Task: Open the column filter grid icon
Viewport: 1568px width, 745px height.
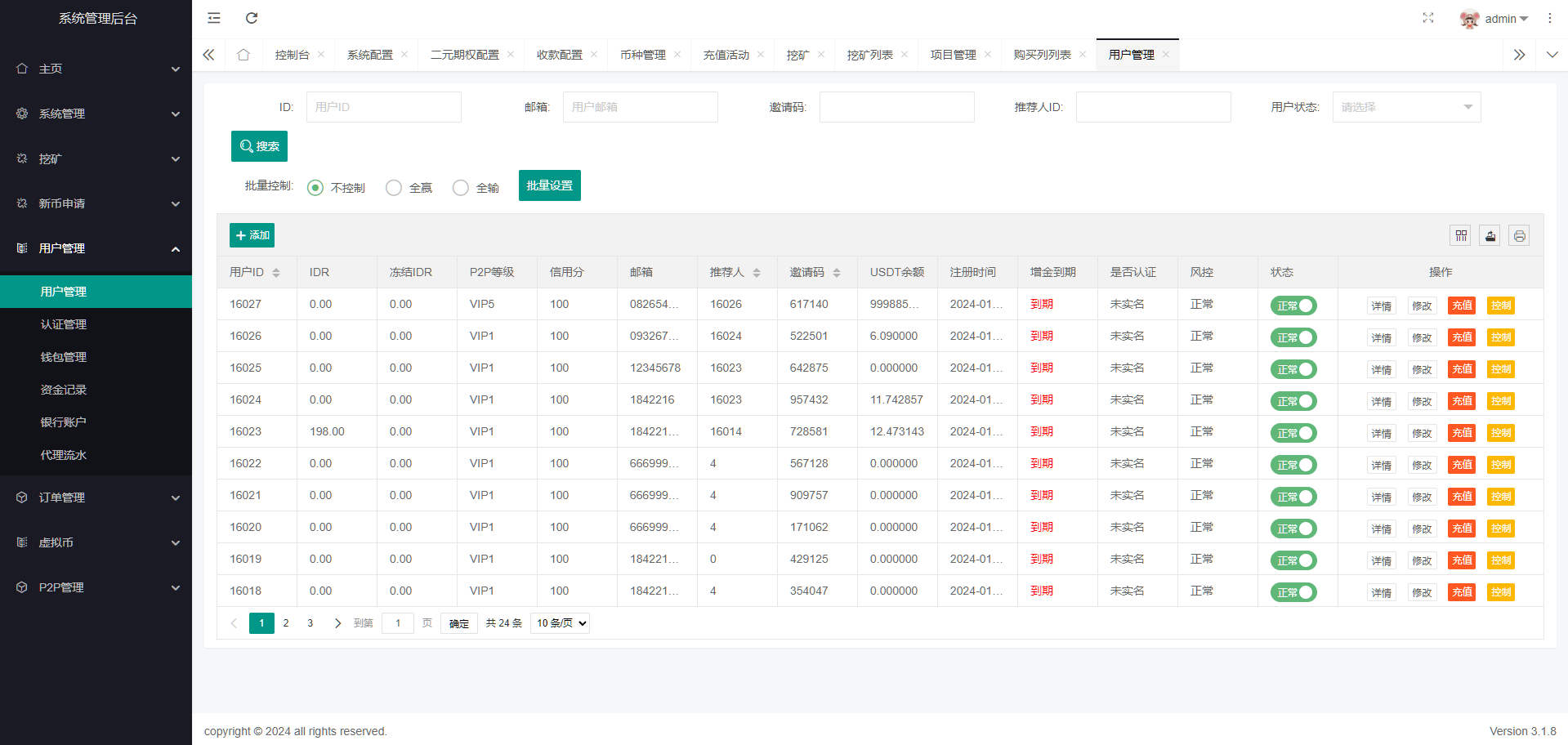Action: point(1461,236)
